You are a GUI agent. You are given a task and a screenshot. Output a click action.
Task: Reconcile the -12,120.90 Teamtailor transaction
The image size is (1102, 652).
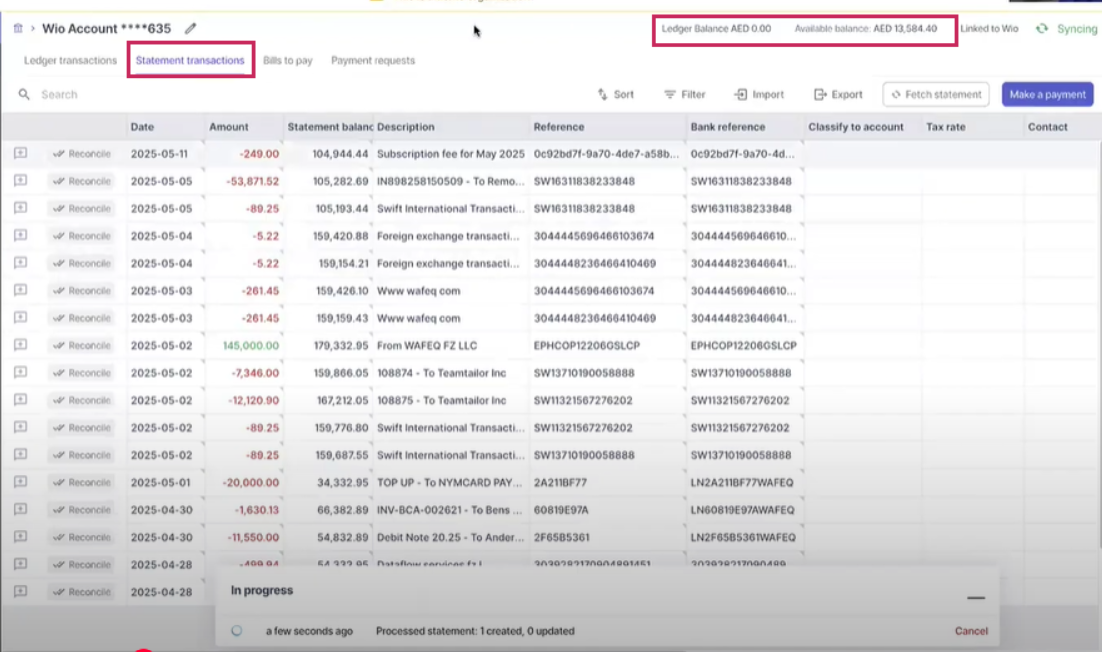[82, 400]
